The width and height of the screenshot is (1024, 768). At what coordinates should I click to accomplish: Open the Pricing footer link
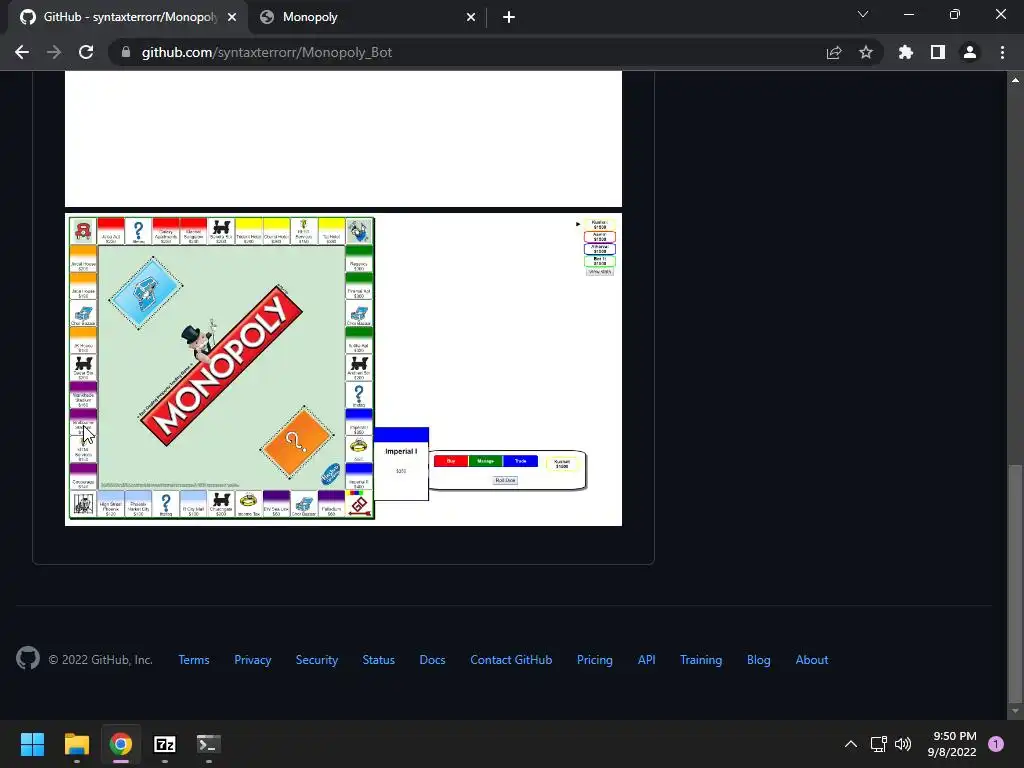point(595,660)
